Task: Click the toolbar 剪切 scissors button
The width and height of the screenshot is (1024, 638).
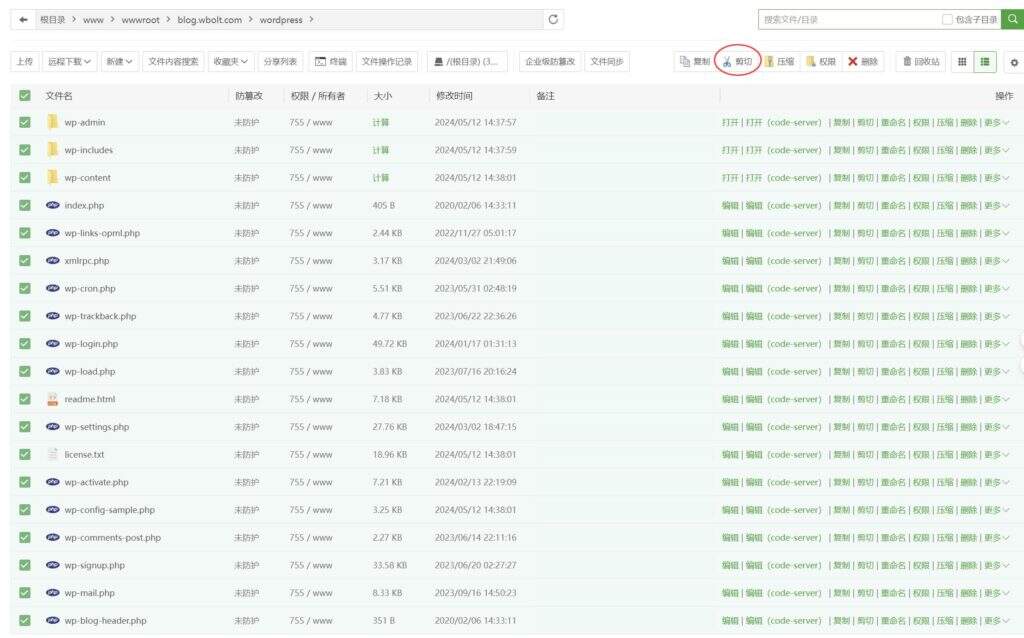Action: coord(737,61)
